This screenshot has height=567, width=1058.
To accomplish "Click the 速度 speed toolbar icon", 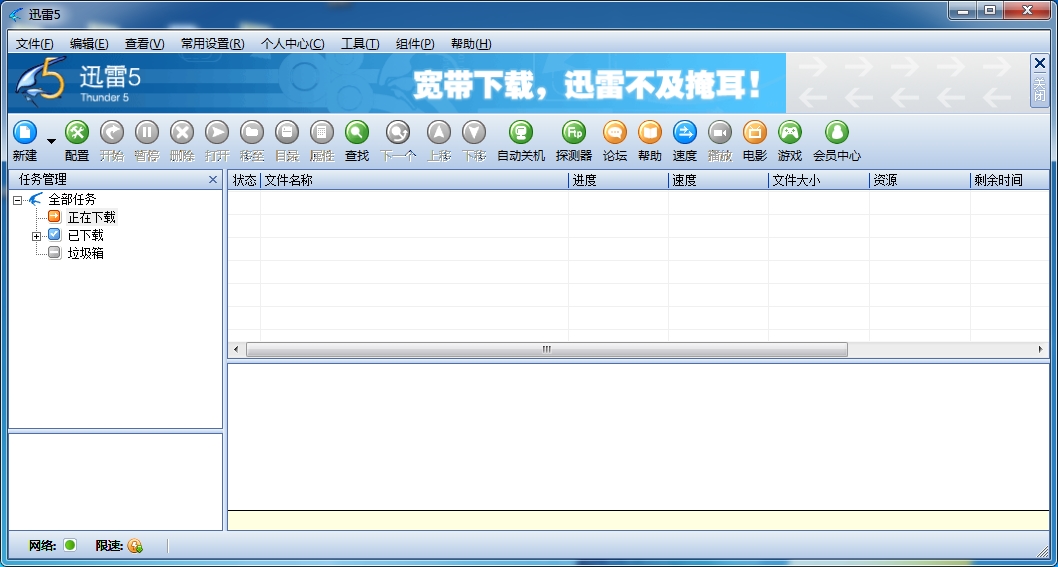I will pyautogui.click(x=685, y=132).
